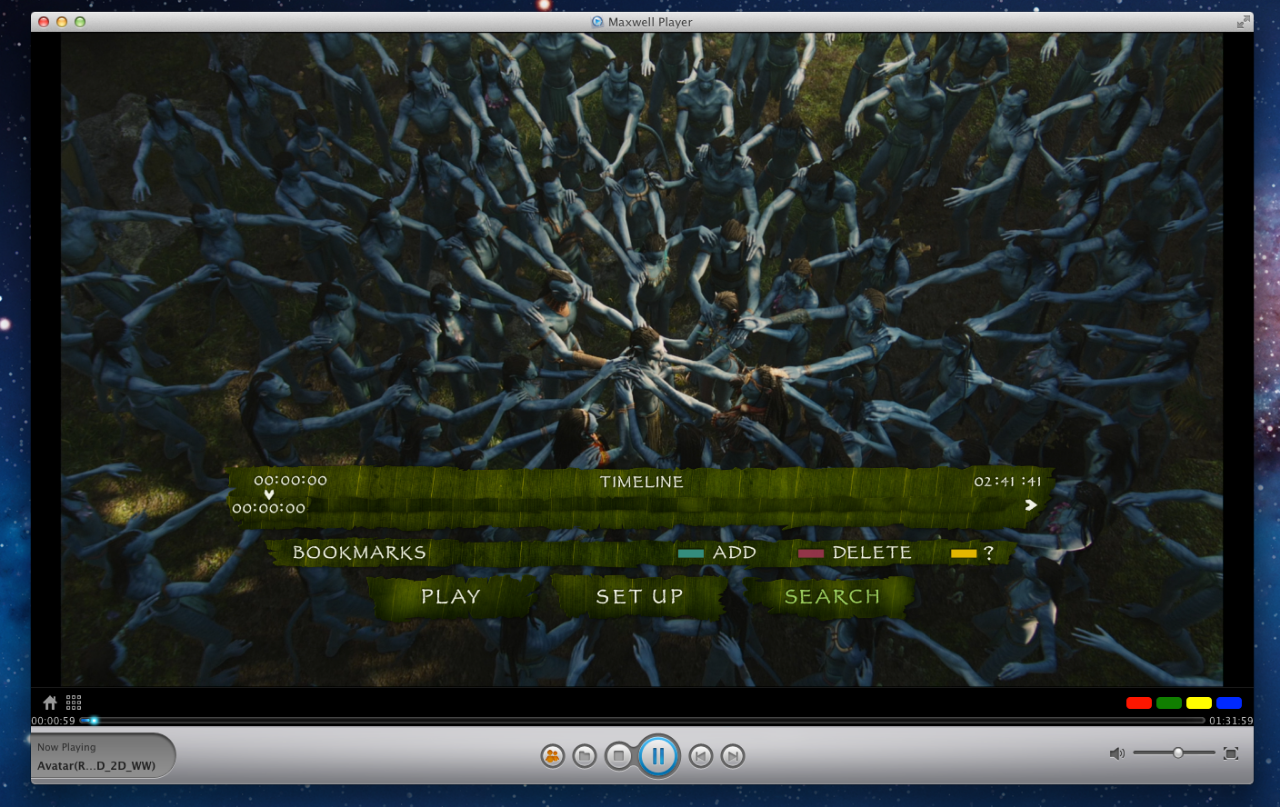Choose SEARCH in the disc menu
Viewport: 1280px width, 807px height.
pos(832,597)
